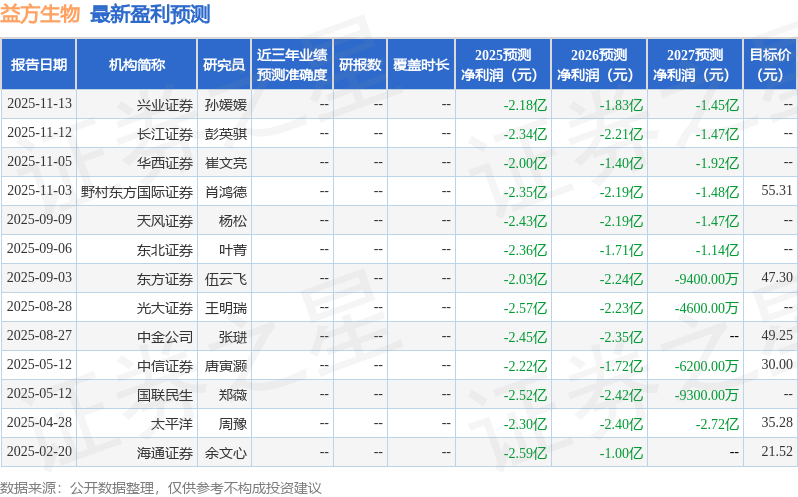Click the date 2025-08-27
The image size is (798, 497).
[x=39, y=336]
